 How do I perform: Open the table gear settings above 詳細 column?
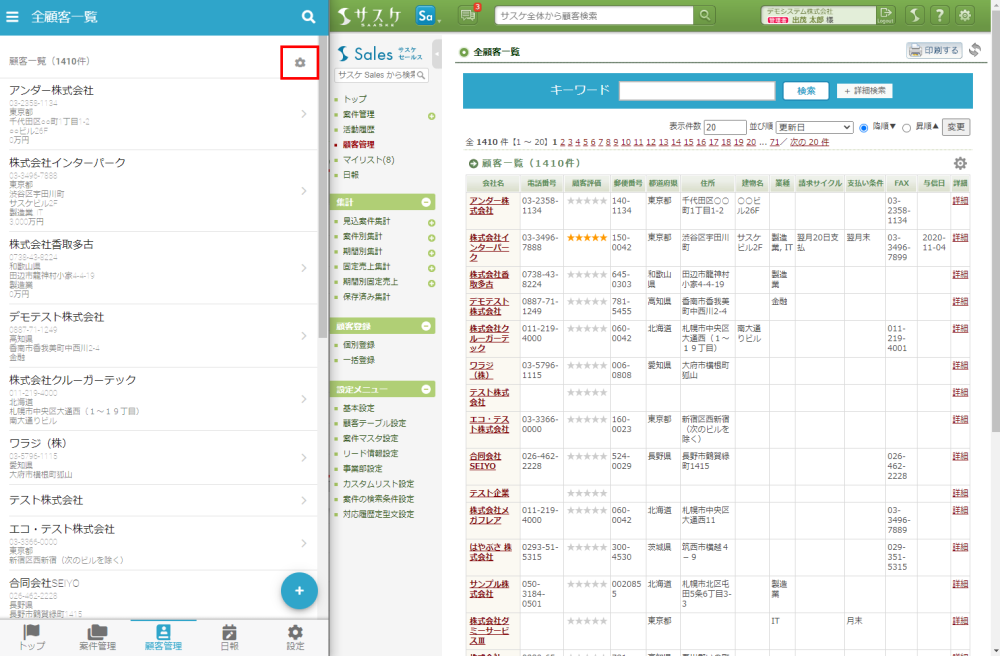pyautogui.click(x=960, y=163)
